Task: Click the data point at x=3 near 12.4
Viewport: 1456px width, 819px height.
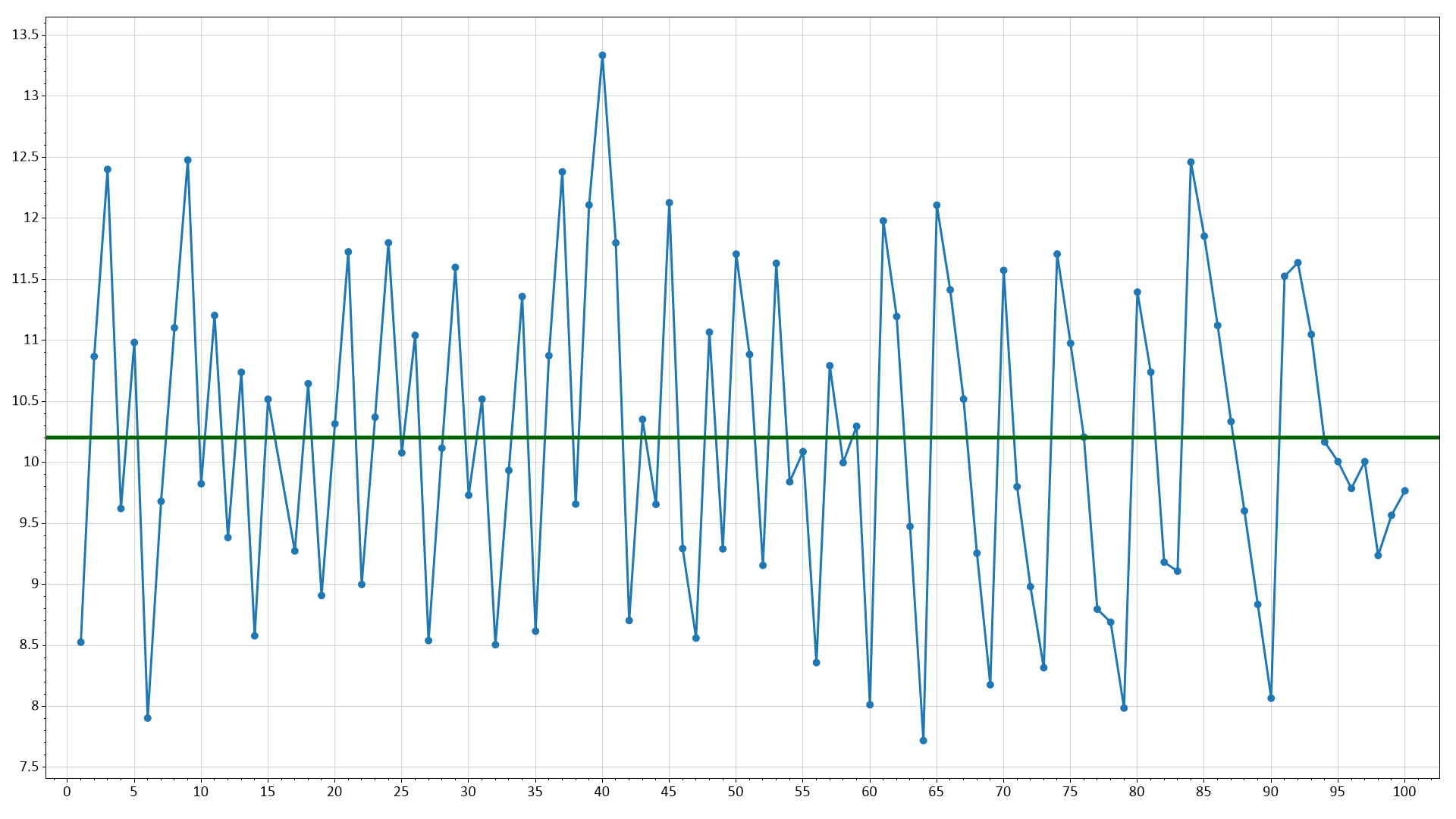Action: (x=108, y=169)
